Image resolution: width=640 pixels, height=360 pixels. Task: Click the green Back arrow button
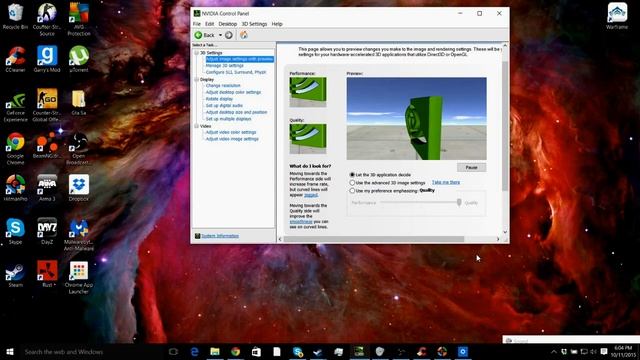[x=198, y=35]
